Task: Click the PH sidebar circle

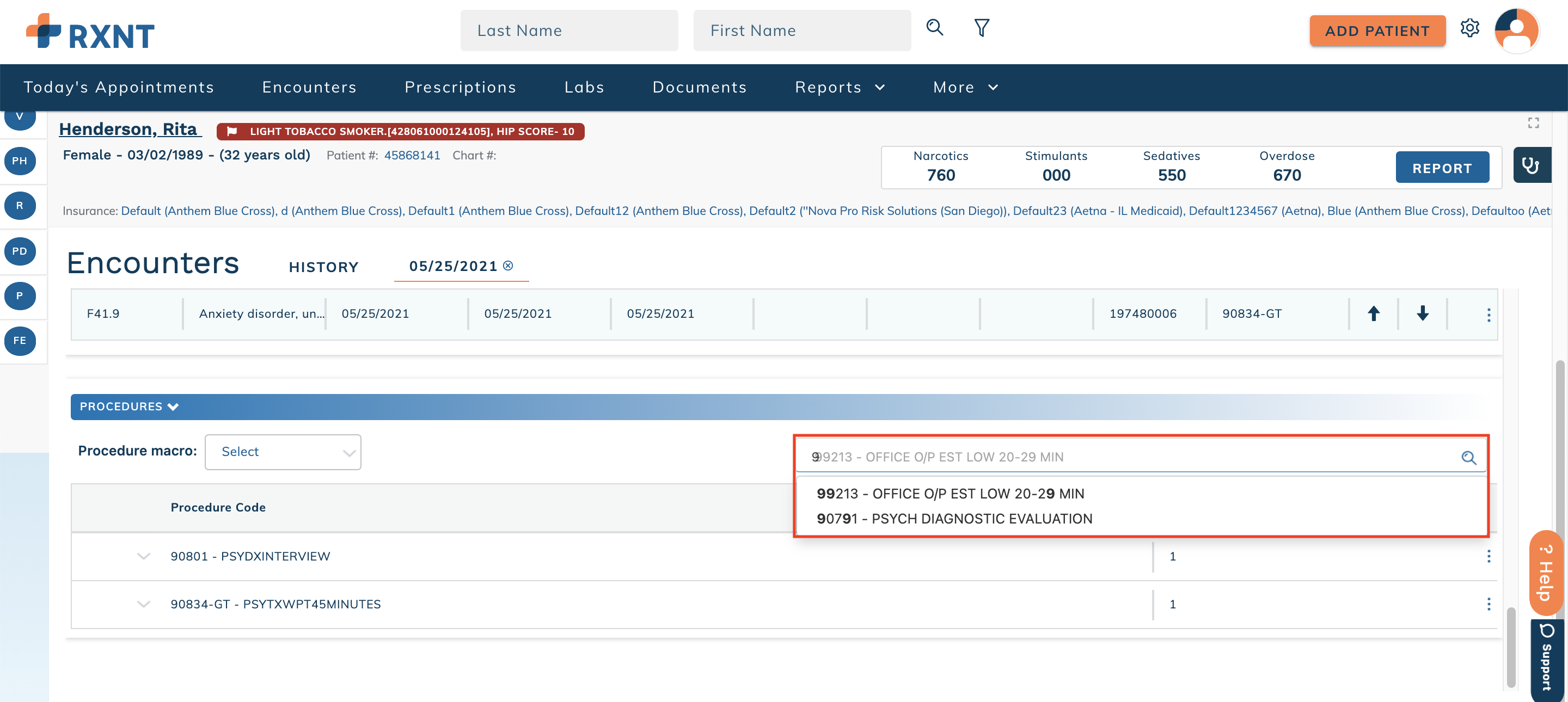Action: tap(20, 161)
